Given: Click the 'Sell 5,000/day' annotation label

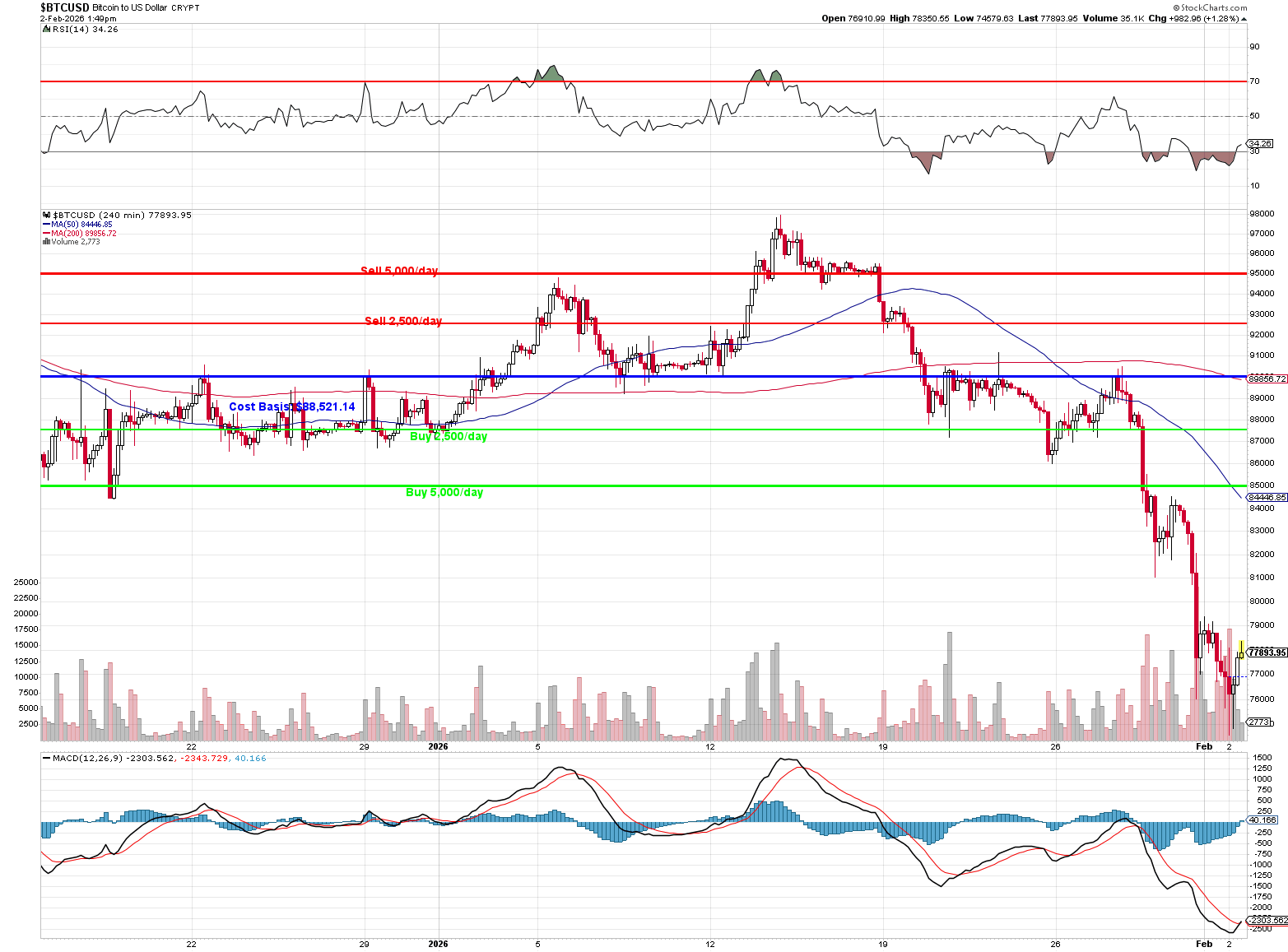Looking at the screenshot, I should [399, 271].
